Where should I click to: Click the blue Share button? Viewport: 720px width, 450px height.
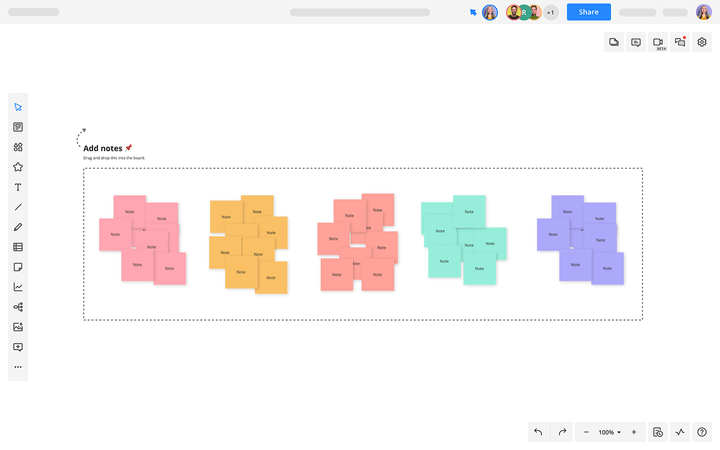[x=589, y=12]
